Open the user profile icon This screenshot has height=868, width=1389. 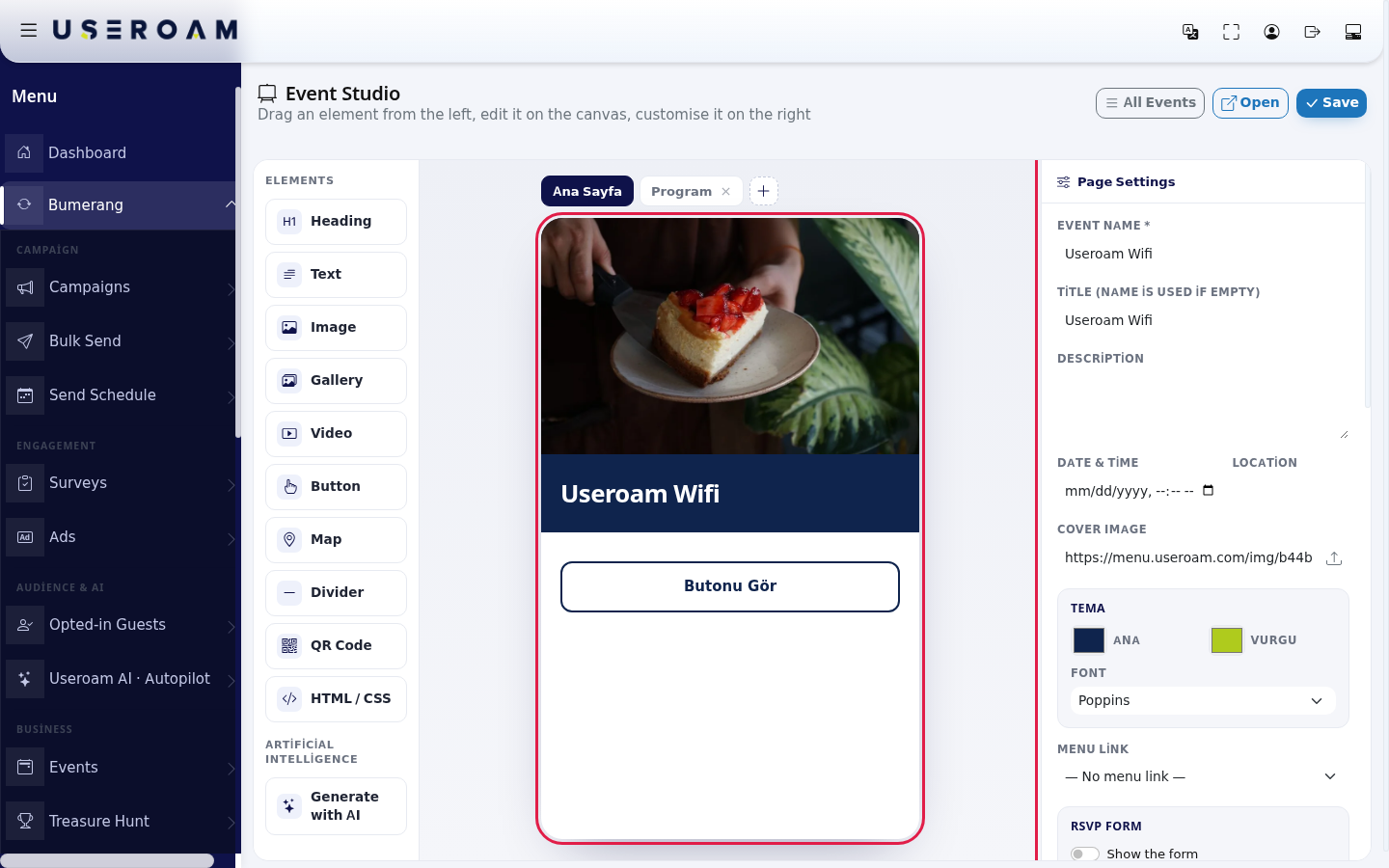tap(1271, 32)
